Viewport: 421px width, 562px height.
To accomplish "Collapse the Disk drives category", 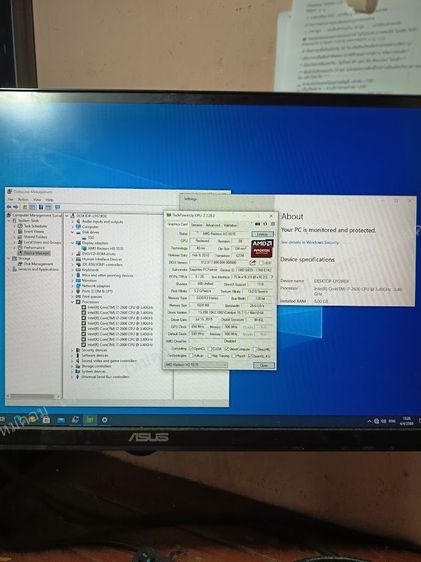I will pyautogui.click(x=73, y=232).
